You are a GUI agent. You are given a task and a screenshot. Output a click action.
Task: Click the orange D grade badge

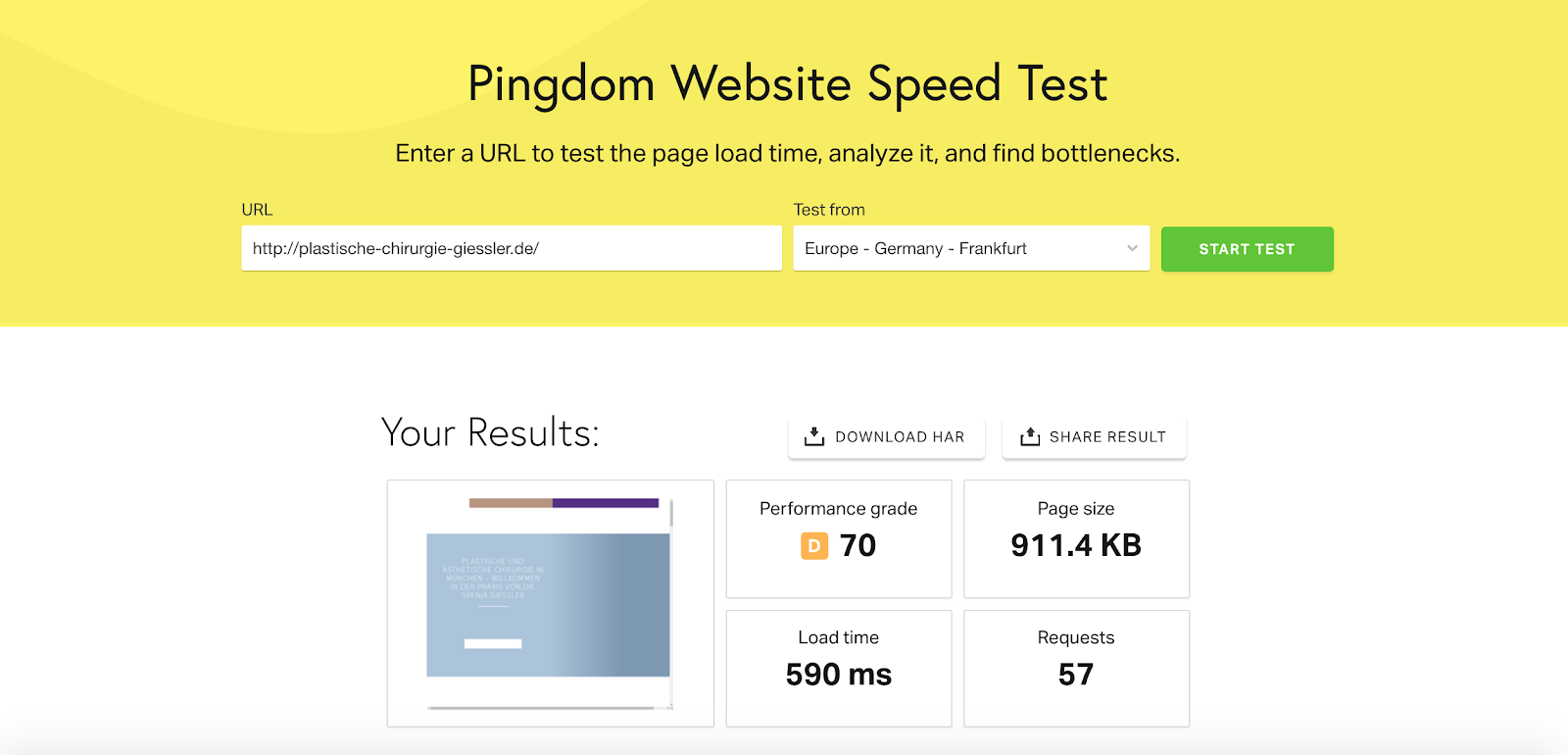814,546
